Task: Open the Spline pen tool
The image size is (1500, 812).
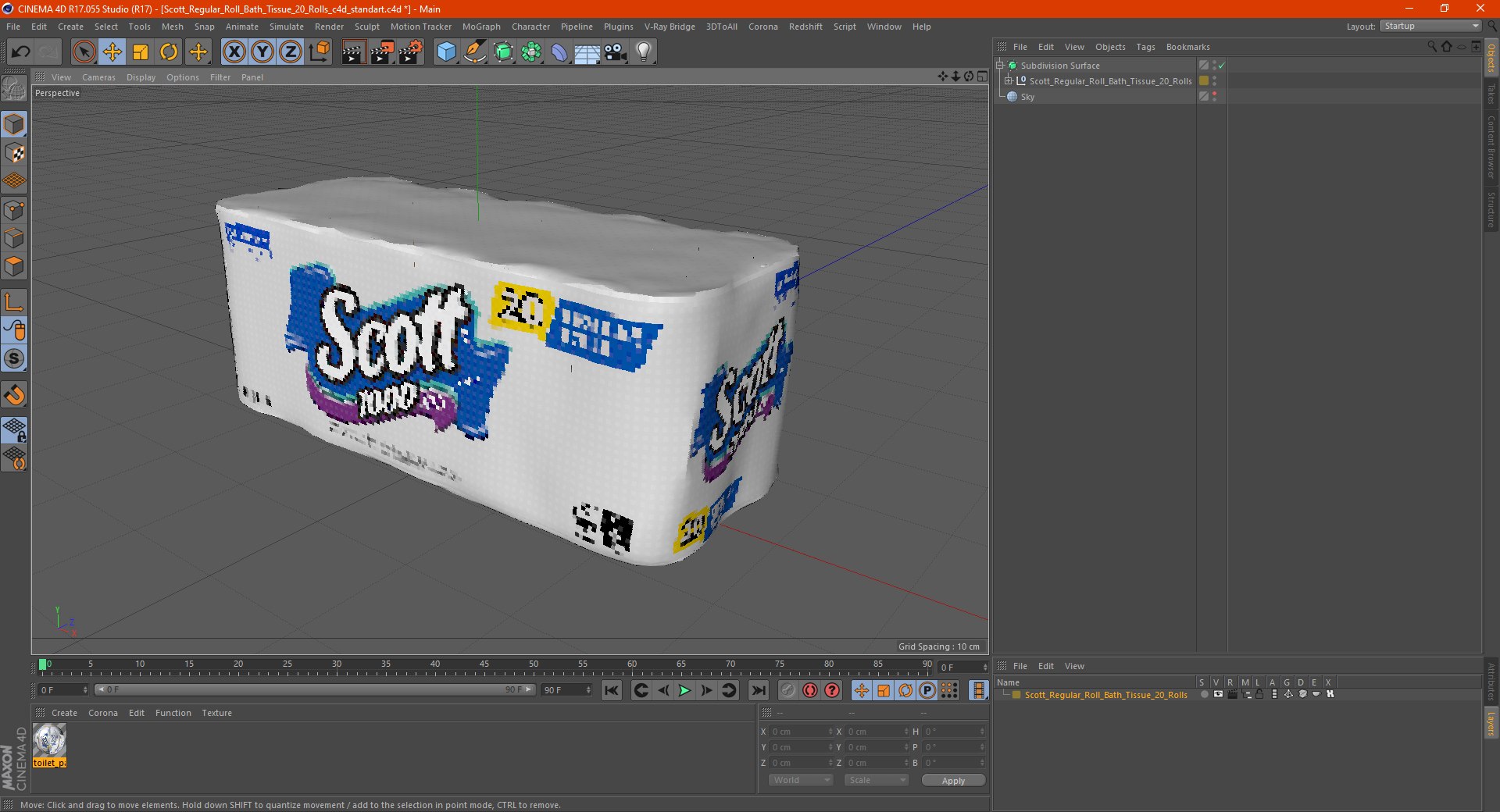Action: (474, 52)
